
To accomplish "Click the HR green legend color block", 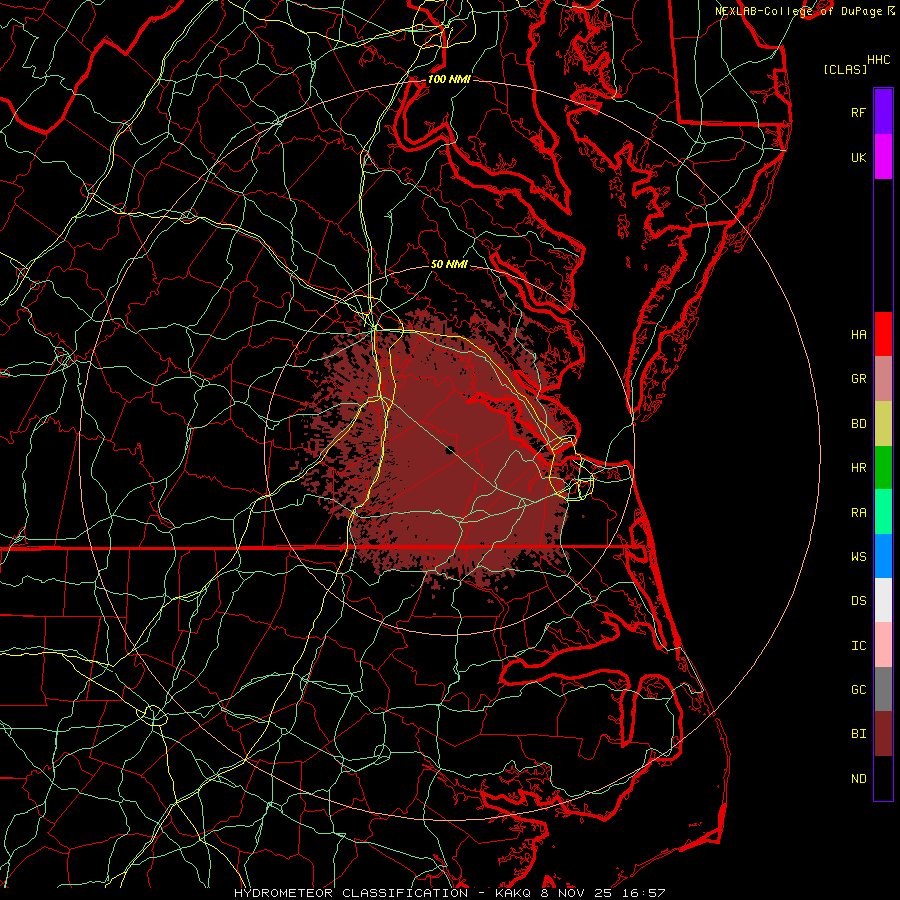I will (x=883, y=467).
